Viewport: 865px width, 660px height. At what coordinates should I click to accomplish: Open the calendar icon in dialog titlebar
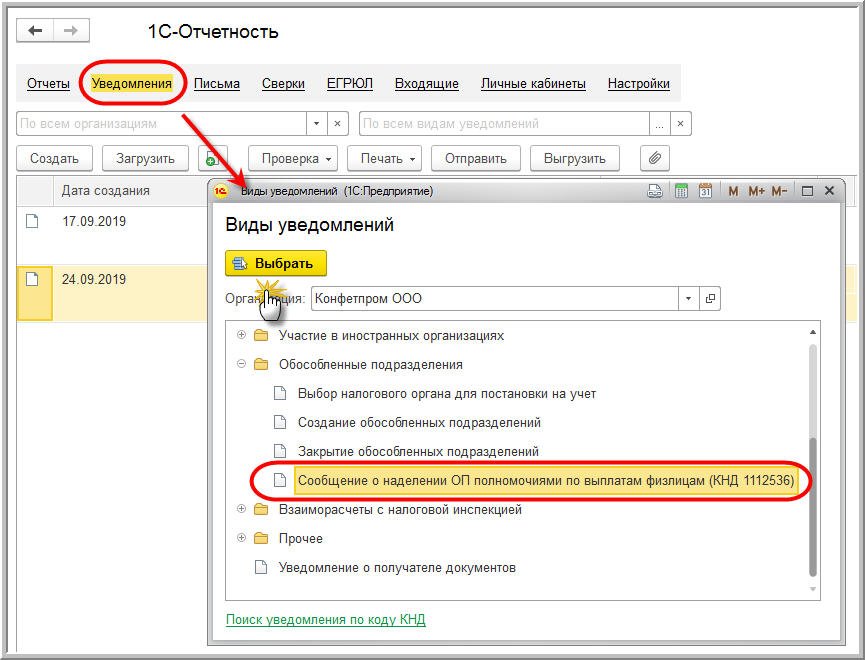705,191
